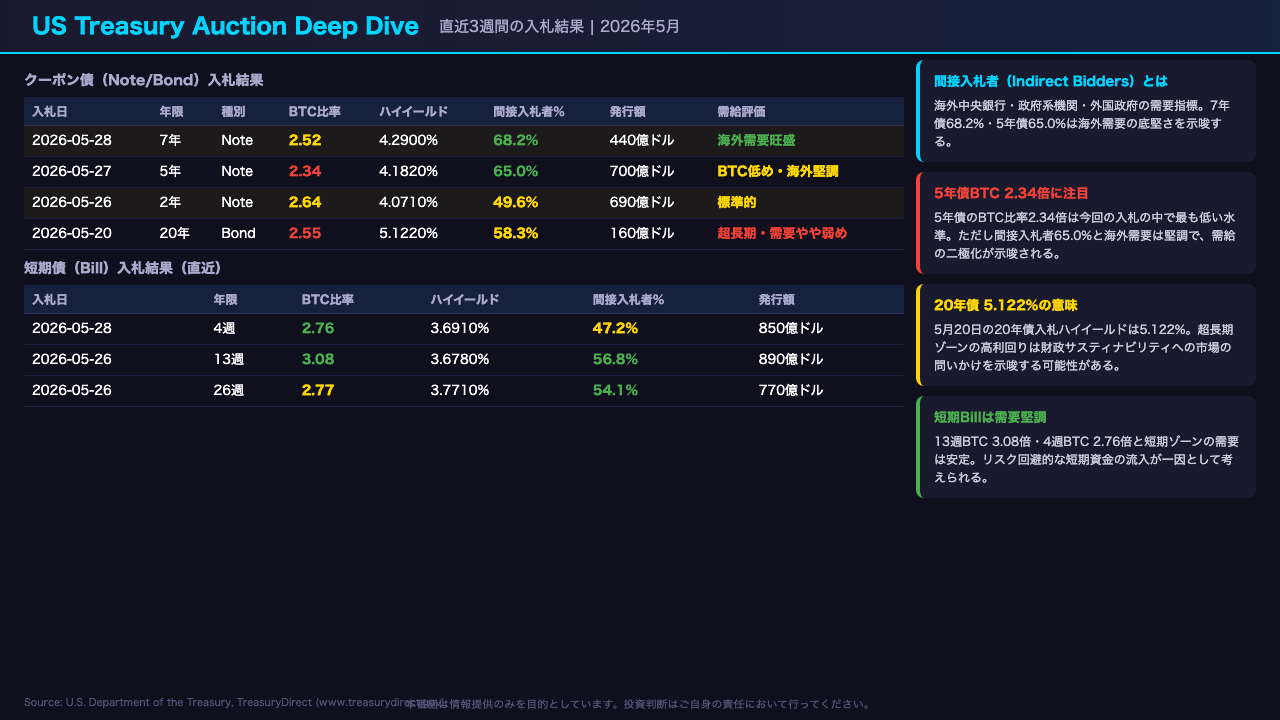Click the high yield 4.1820%
This screenshot has height=720, width=1280.
408,171
